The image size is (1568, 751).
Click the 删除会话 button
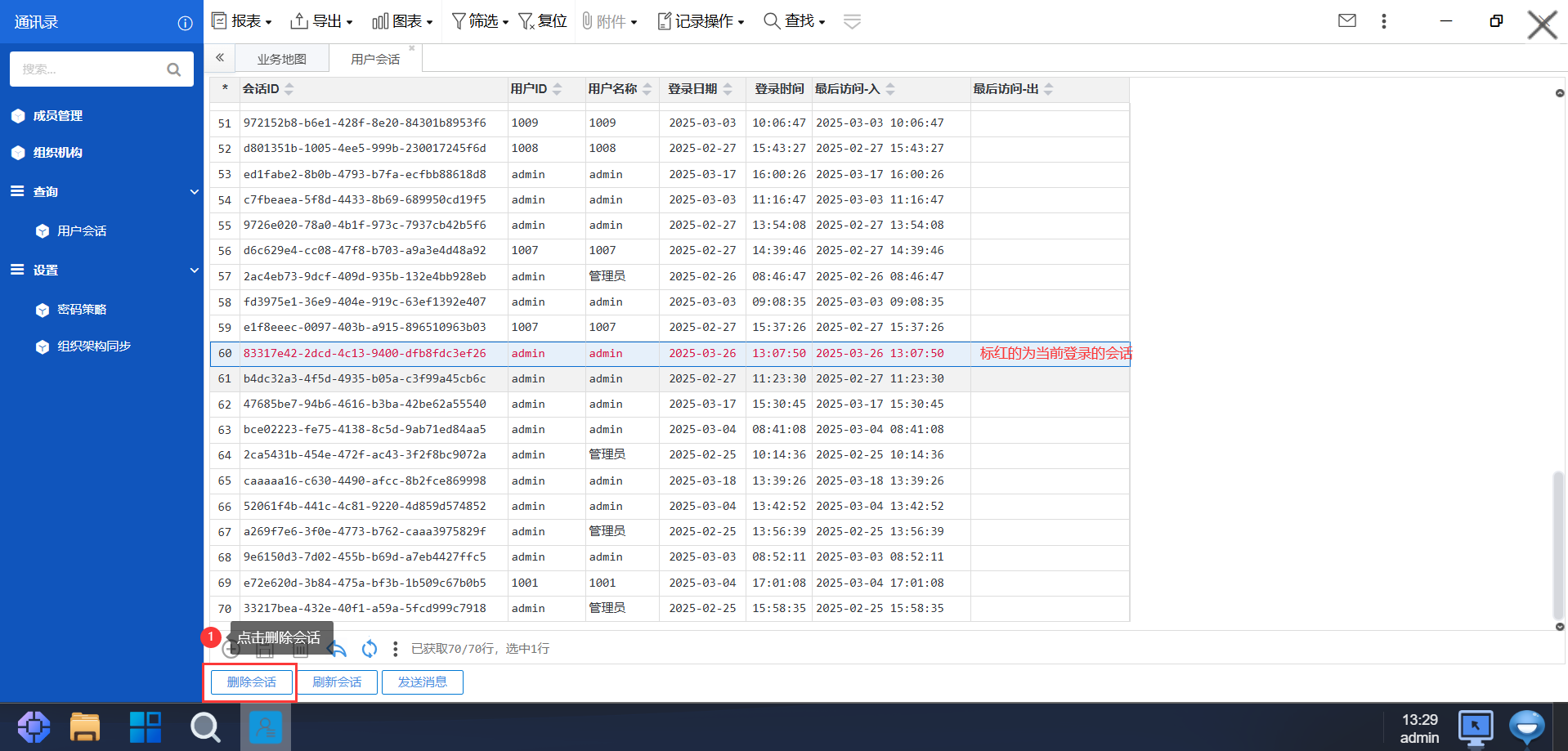click(x=251, y=682)
